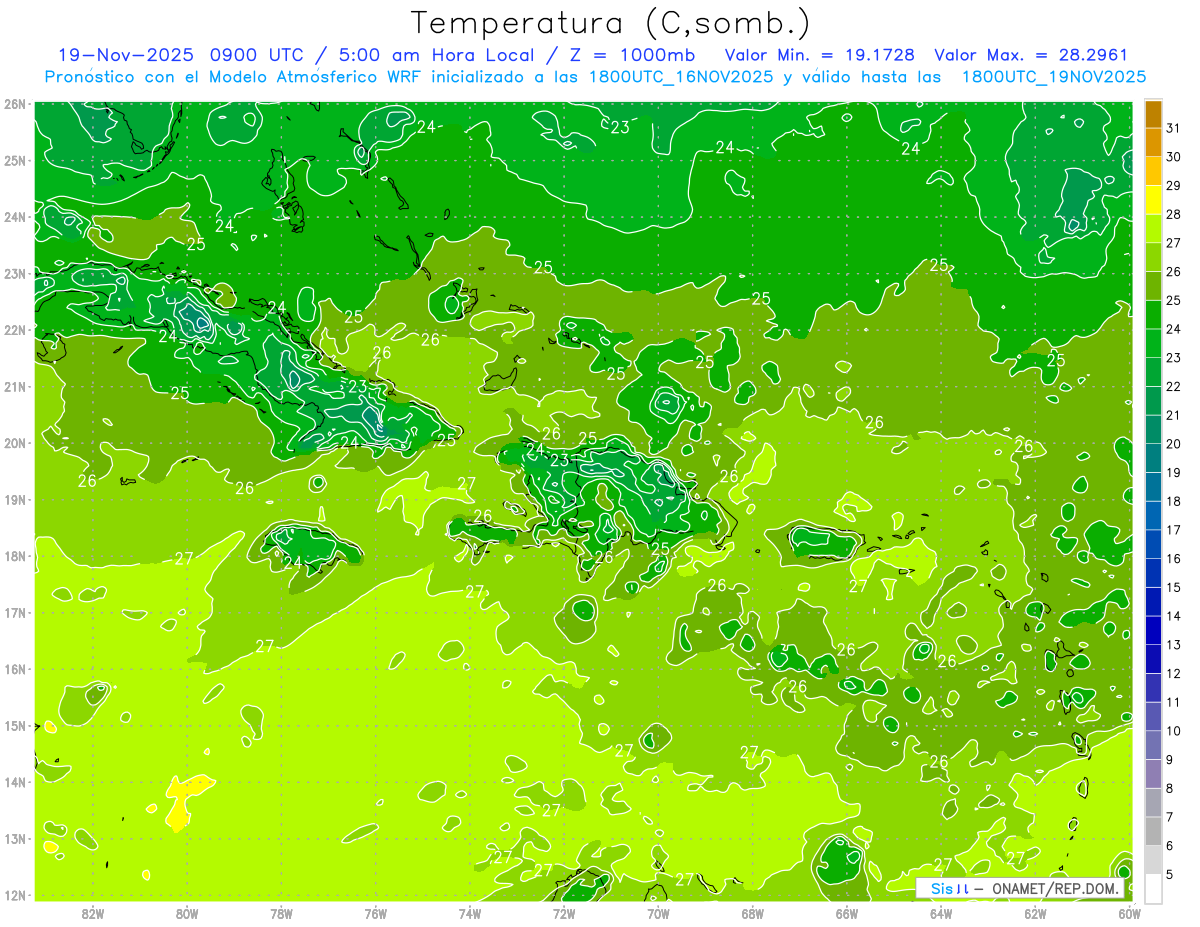This screenshot has height=927, width=1200.
Task: Click the blue swatch between 16 and 17
Action: (x=1153, y=545)
